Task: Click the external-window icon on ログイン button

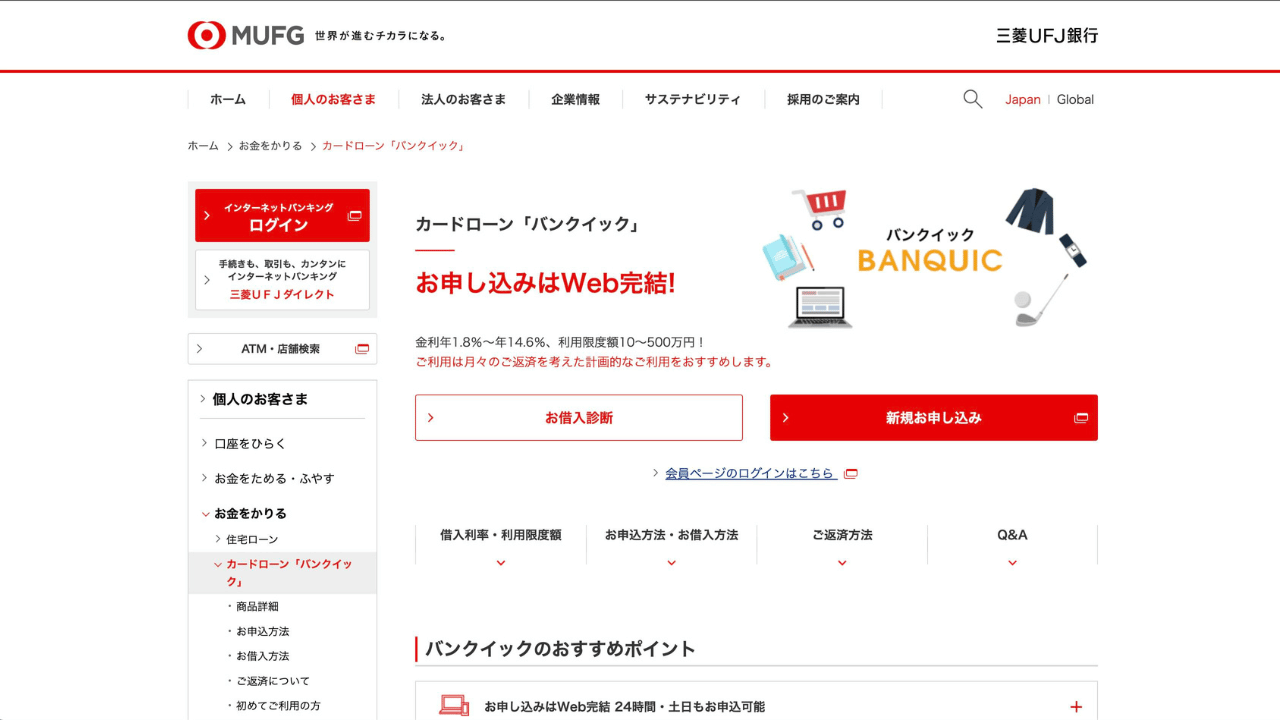Action: point(355,216)
